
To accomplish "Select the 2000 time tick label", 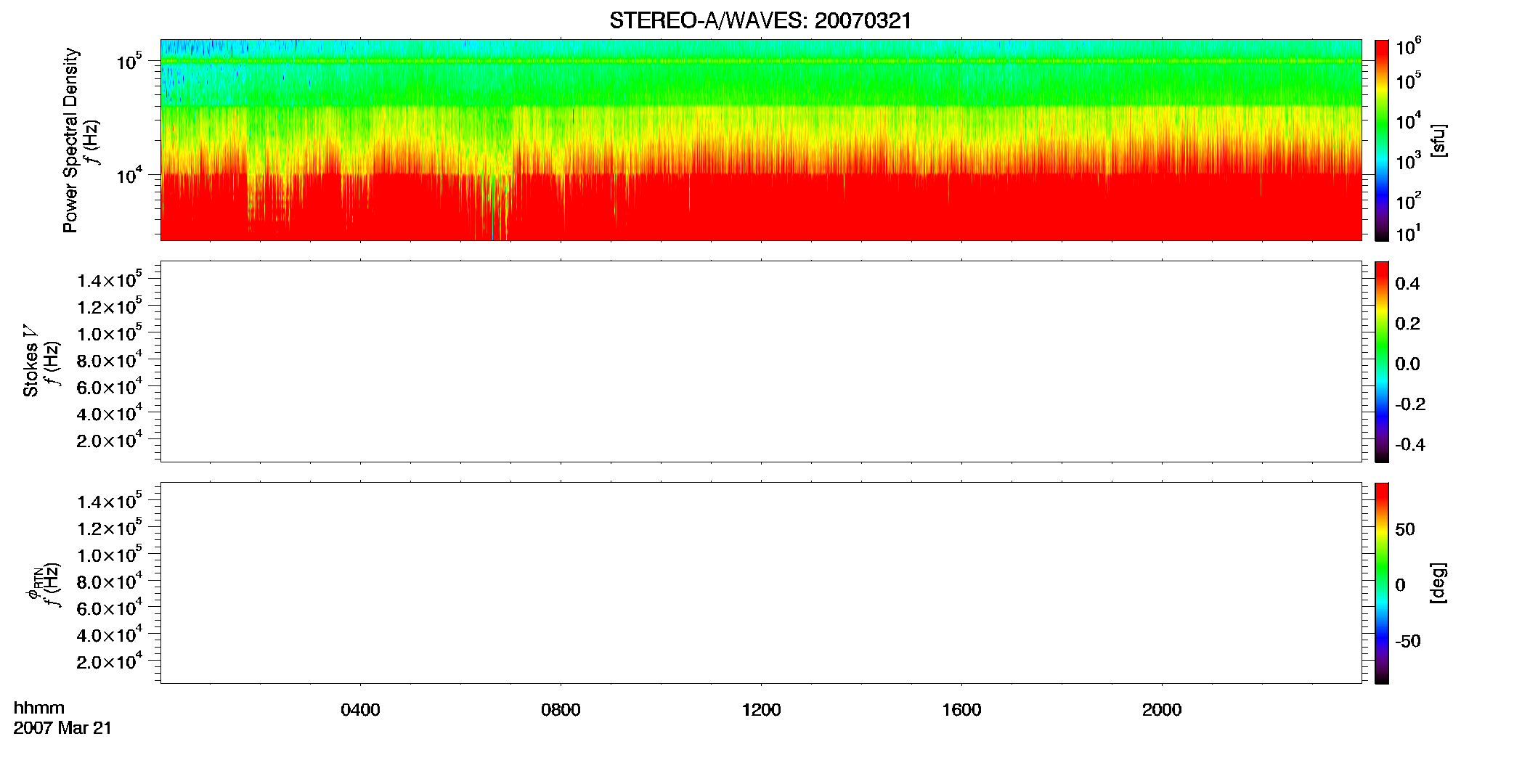I will coord(1162,710).
